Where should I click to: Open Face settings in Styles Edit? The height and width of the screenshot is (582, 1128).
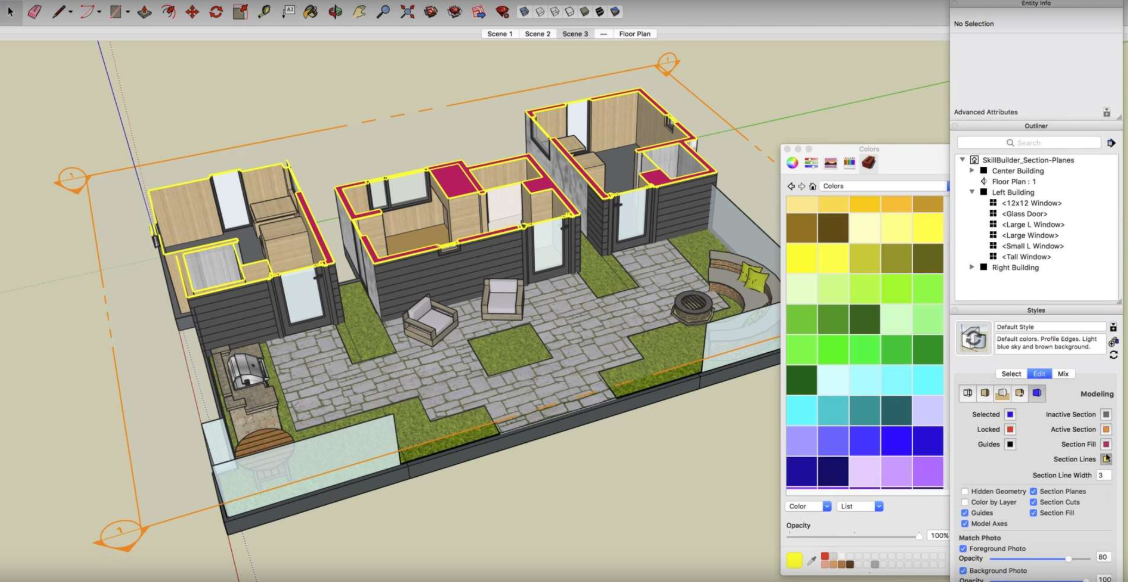[985, 394]
